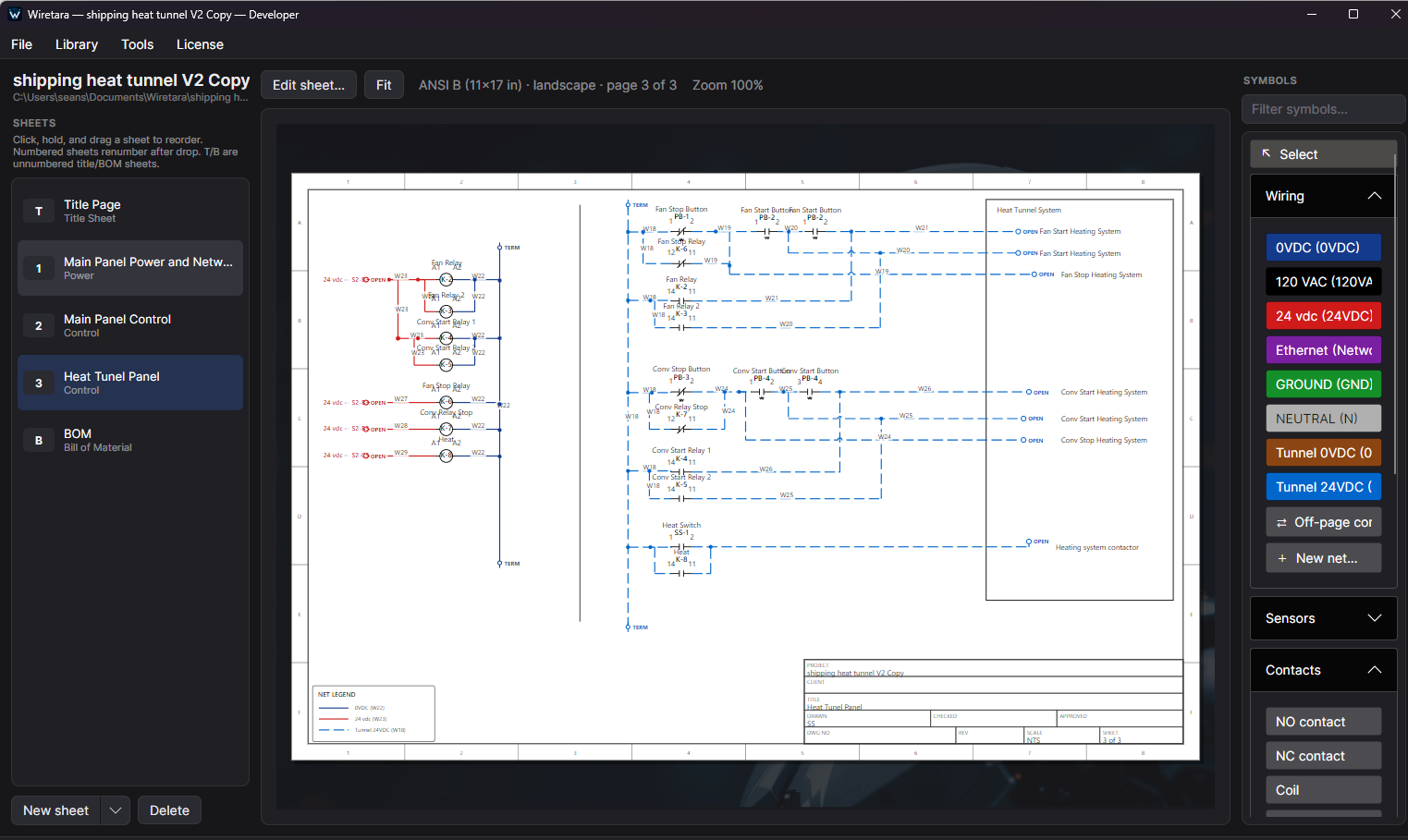This screenshot has height=840, width=1408.
Task: Click the NET LEGEND box on drawing
Action: click(373, 712)
